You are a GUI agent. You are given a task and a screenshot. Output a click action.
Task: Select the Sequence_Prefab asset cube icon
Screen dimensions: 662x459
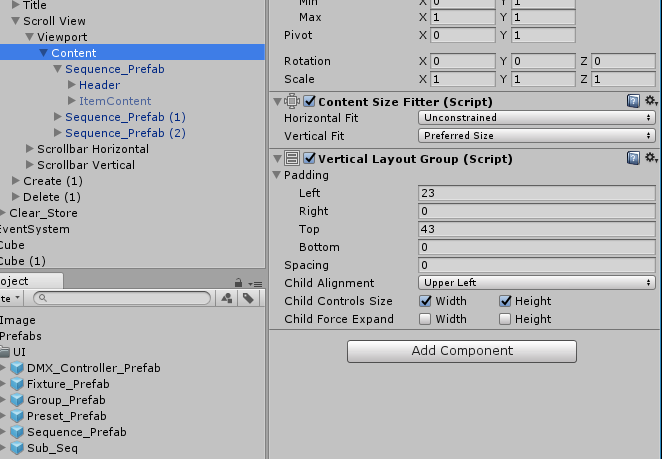click(17, 432)
